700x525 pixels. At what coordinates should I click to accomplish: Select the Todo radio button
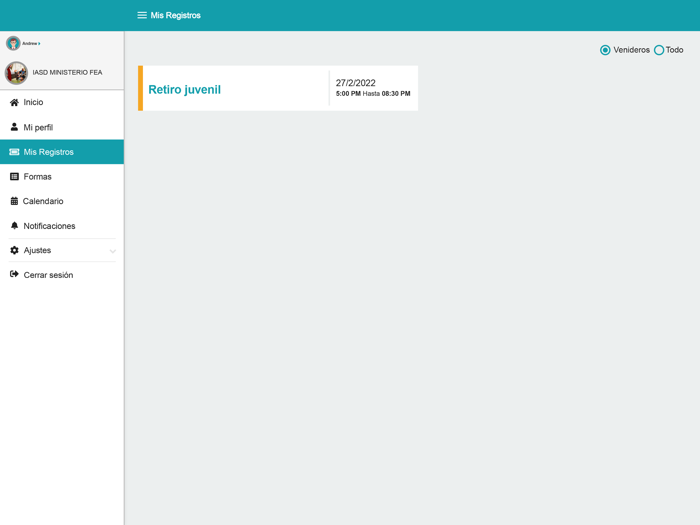point(658,50)
